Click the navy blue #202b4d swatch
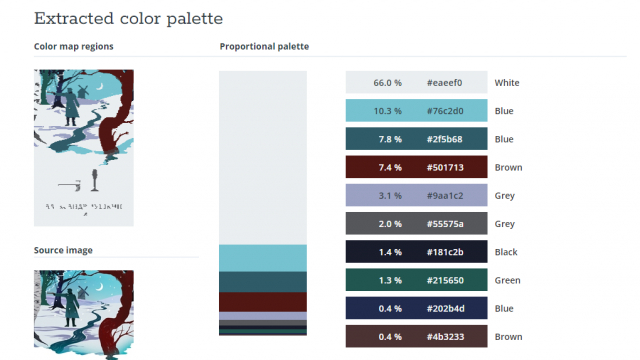The width and height of the screenshot is (640, 360). 416,308
